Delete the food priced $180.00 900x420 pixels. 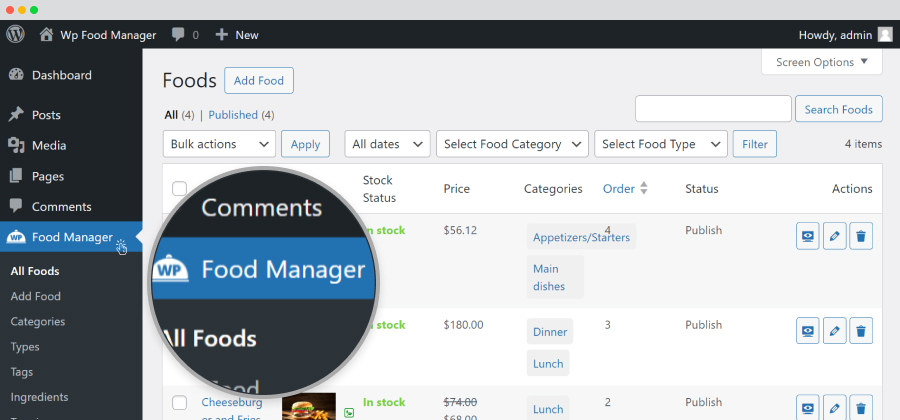click(861, 330)
